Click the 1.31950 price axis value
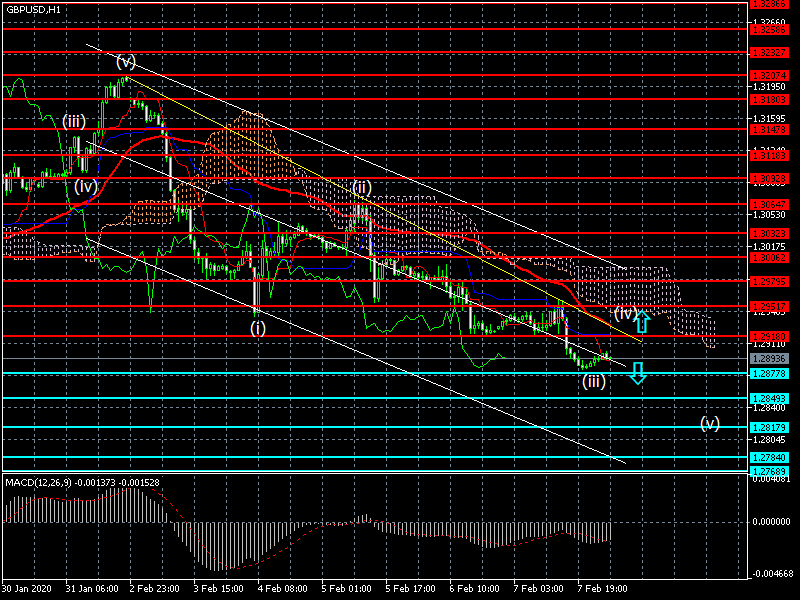The width and height of the screenshot is (800, 600). [769, 87]
